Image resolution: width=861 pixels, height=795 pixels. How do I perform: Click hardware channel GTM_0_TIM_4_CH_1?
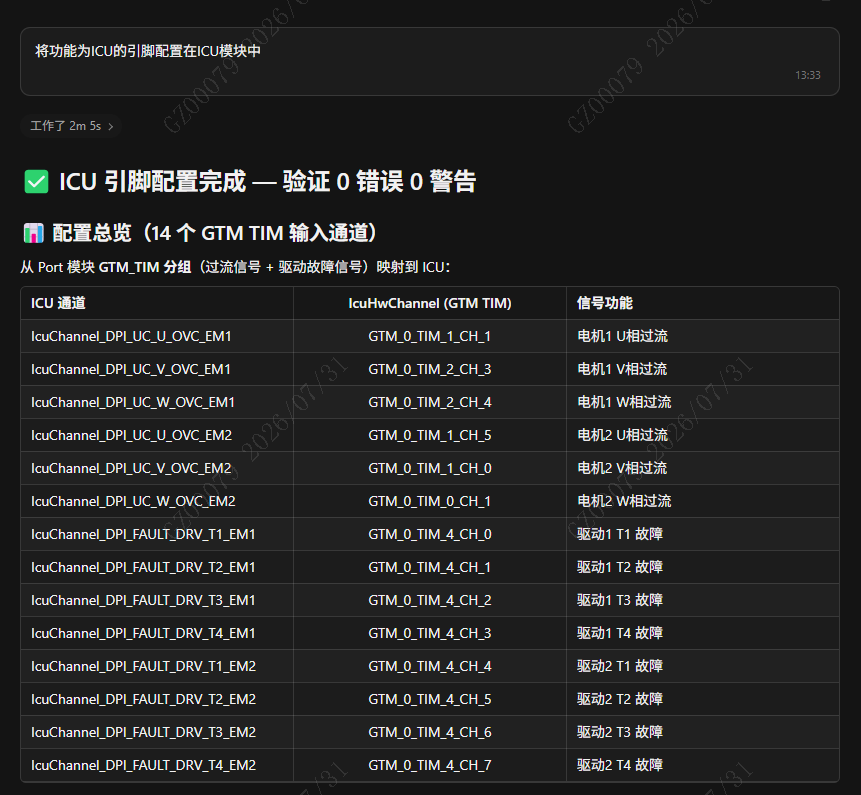430,567
